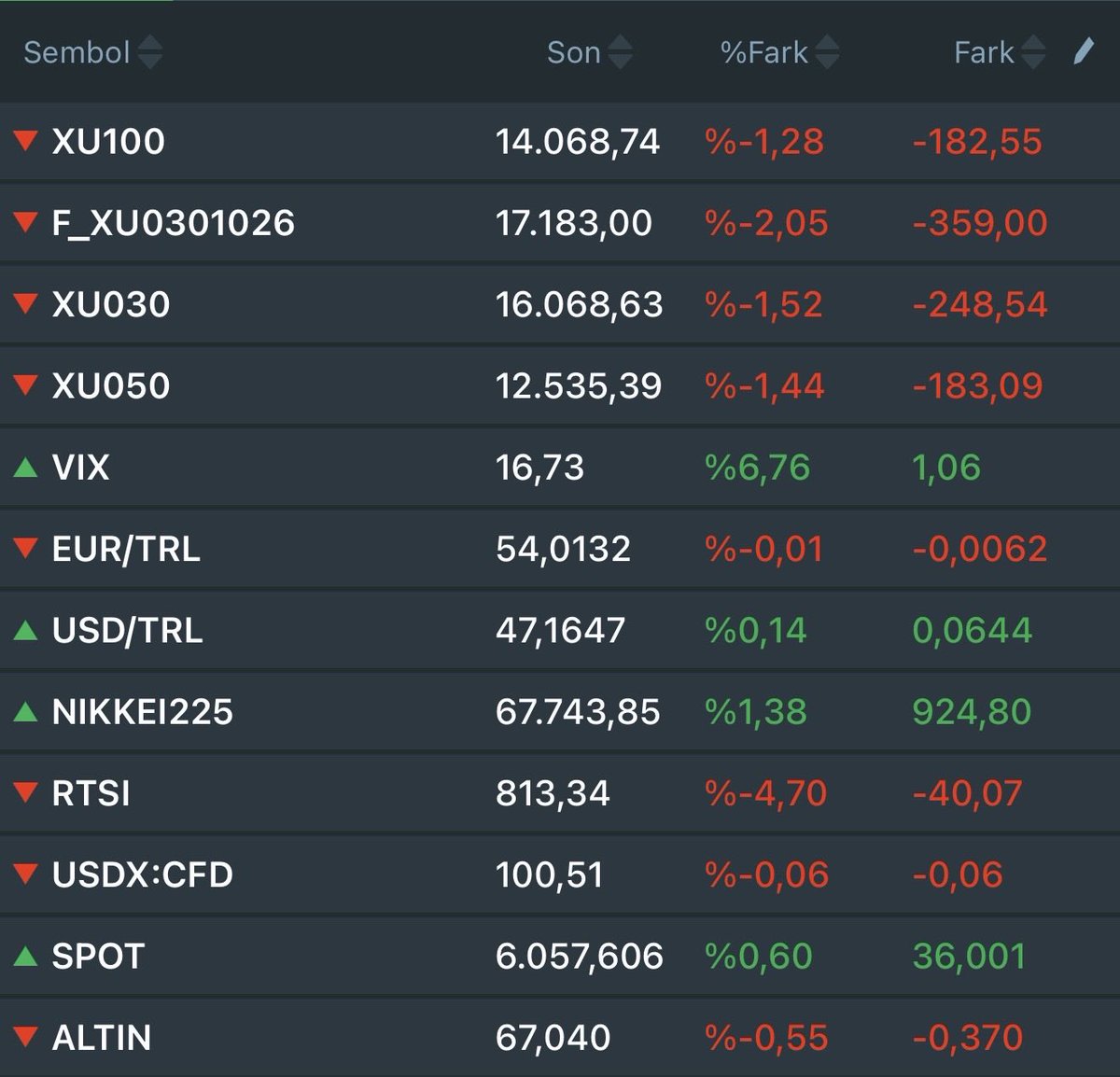Open the RTSI symbol
1120x1077 pixels.
pyautogui.click(x=91, y=793)
